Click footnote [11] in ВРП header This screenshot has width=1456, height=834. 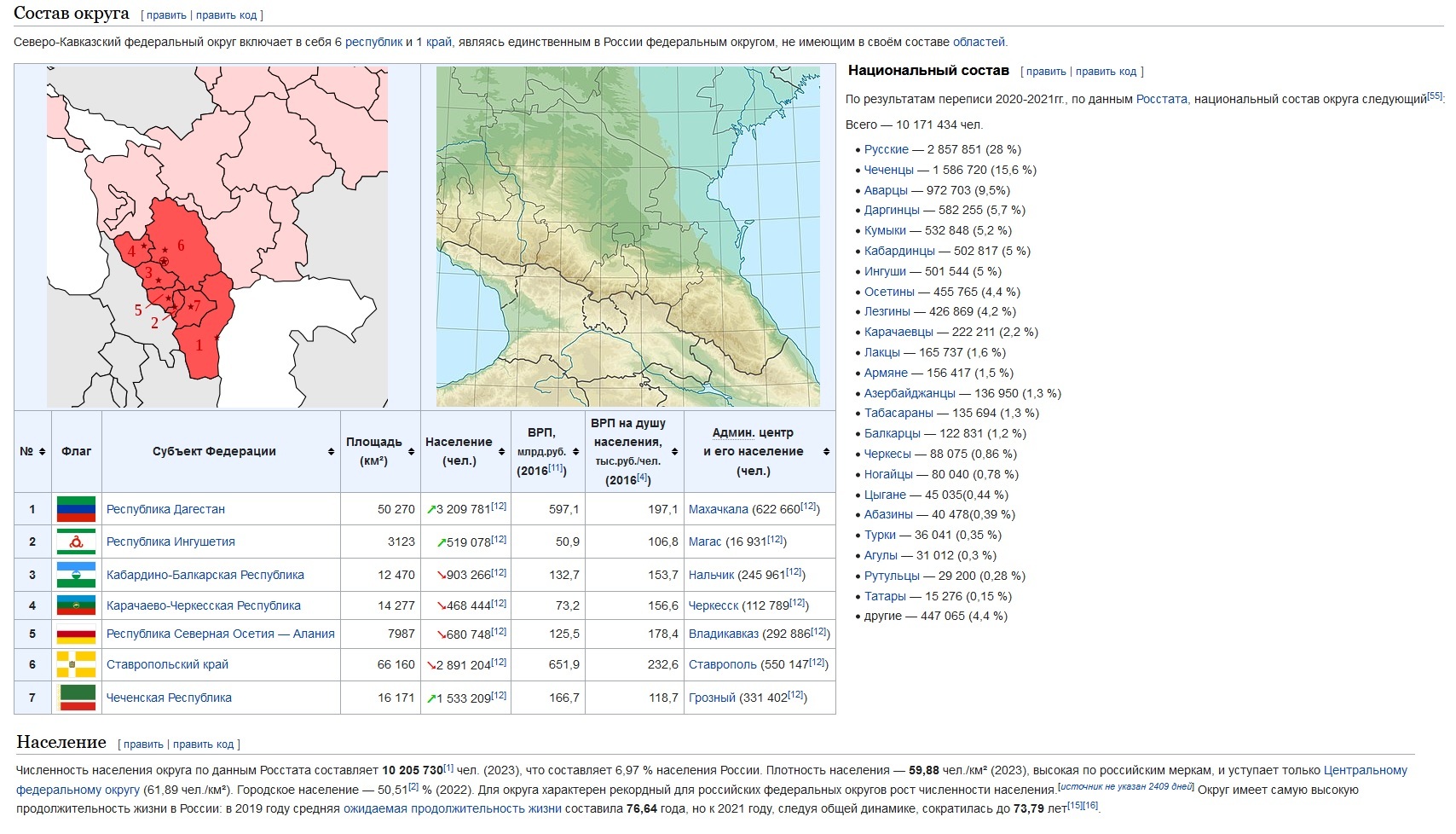[x=556, y=468]
